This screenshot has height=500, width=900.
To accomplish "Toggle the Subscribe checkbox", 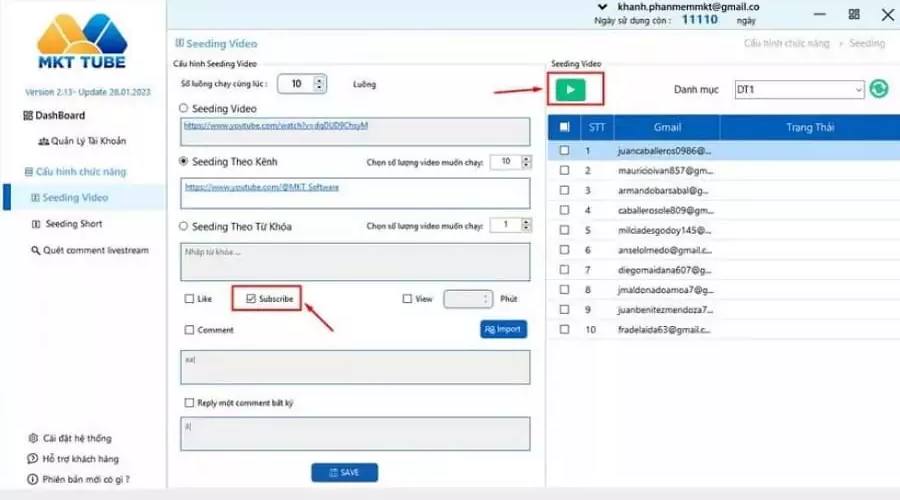I will tap(251, 299).
